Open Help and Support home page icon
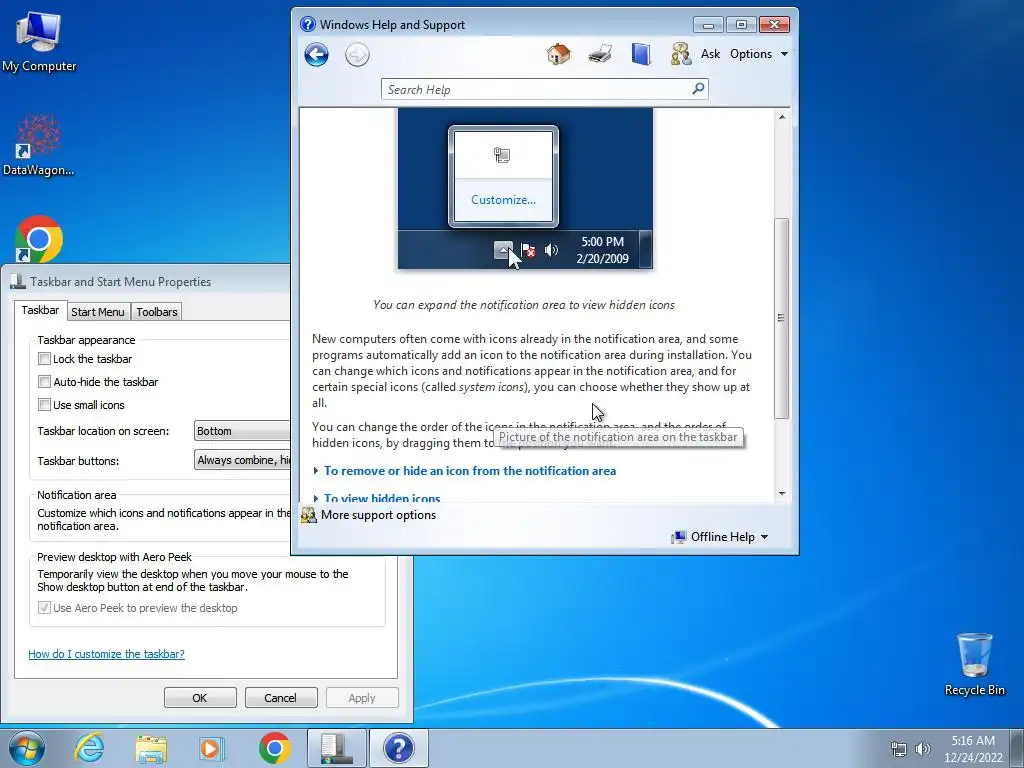The width and height of the screenshot is (1024, 768). 558,54
